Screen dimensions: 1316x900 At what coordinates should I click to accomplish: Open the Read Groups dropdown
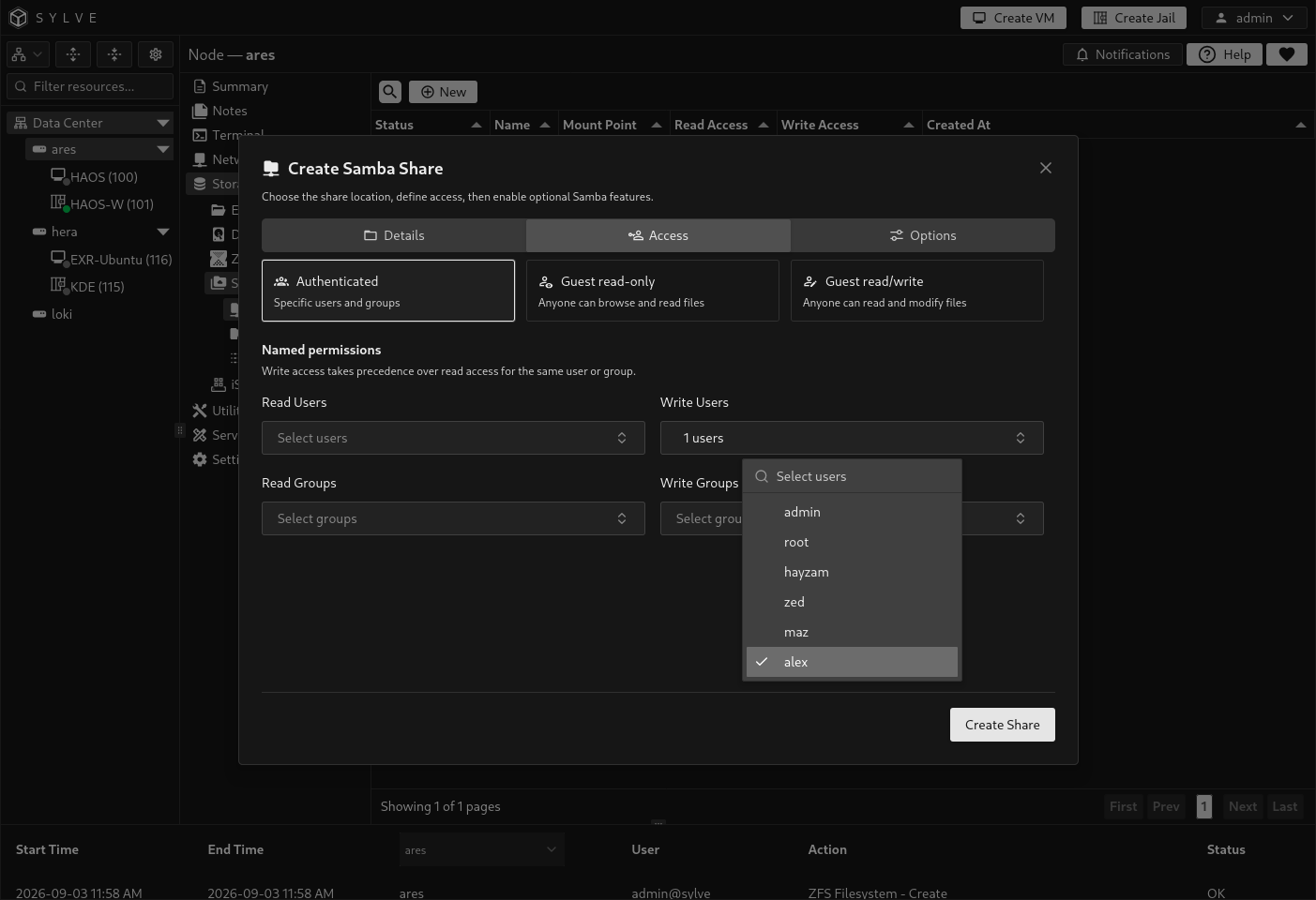[x=453, y=518]
